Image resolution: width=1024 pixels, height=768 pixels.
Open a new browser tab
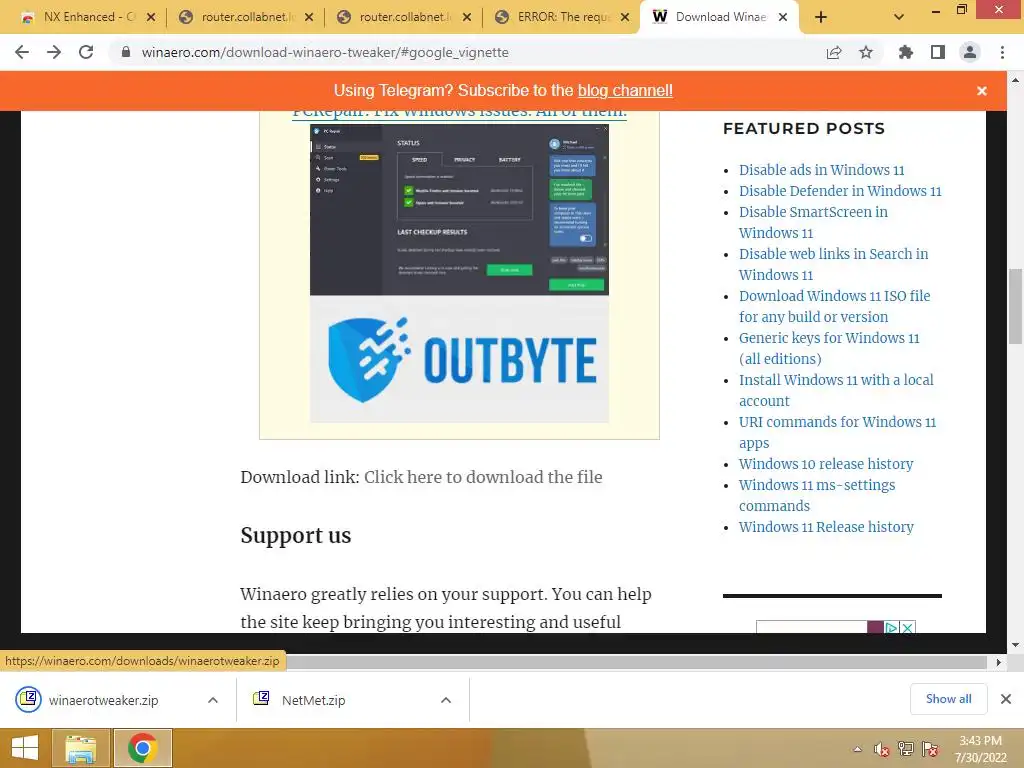tap(821, 17)
